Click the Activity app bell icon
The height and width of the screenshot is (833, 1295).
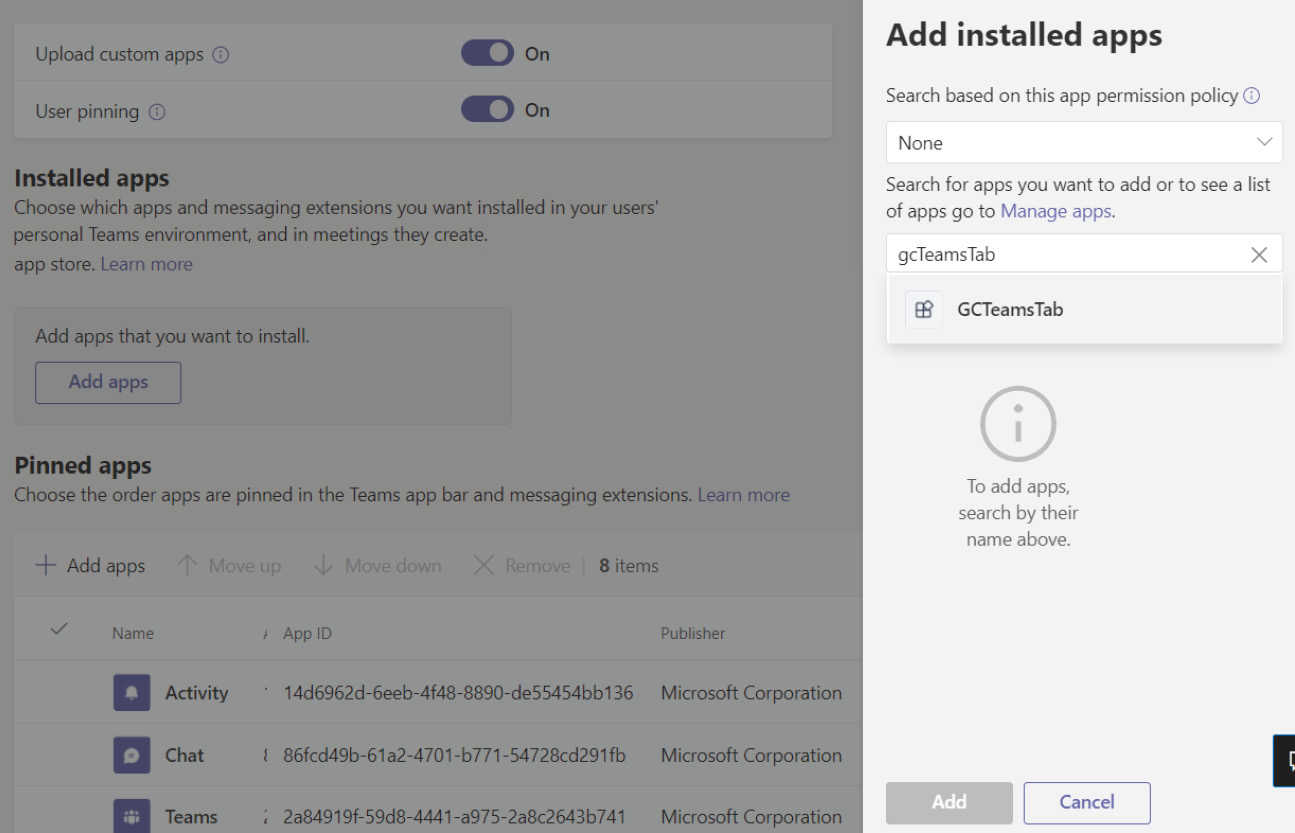pyautogui.click(x=132, y=693)
